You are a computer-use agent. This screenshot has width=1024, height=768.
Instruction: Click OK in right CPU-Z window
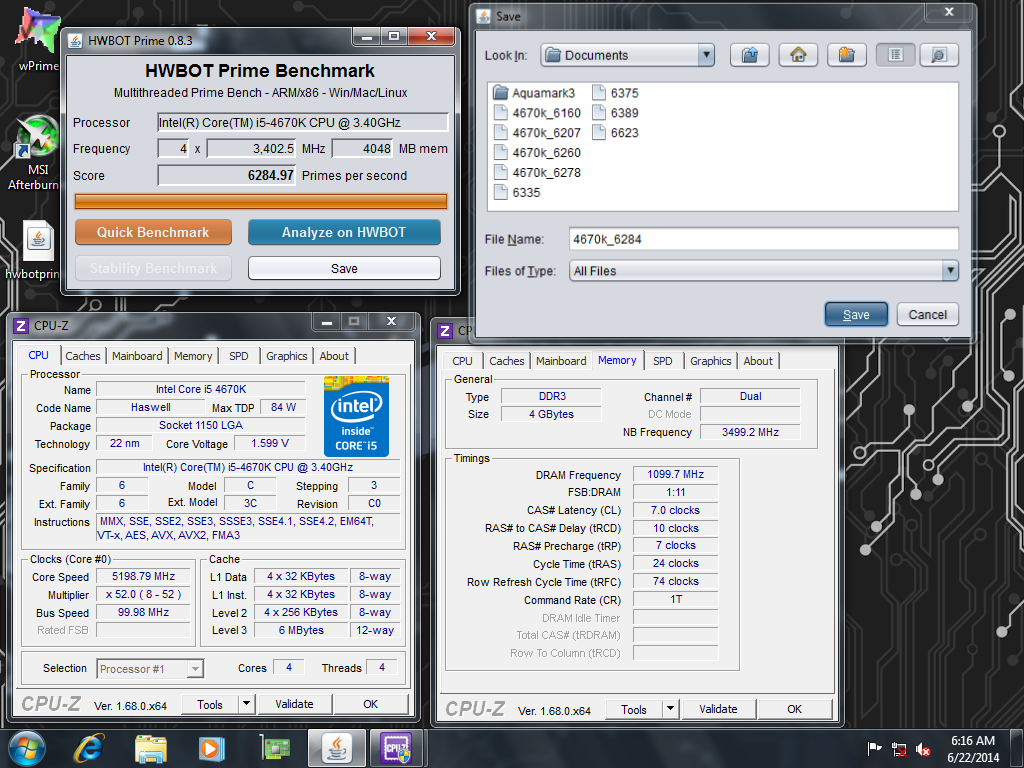point(794,709)
